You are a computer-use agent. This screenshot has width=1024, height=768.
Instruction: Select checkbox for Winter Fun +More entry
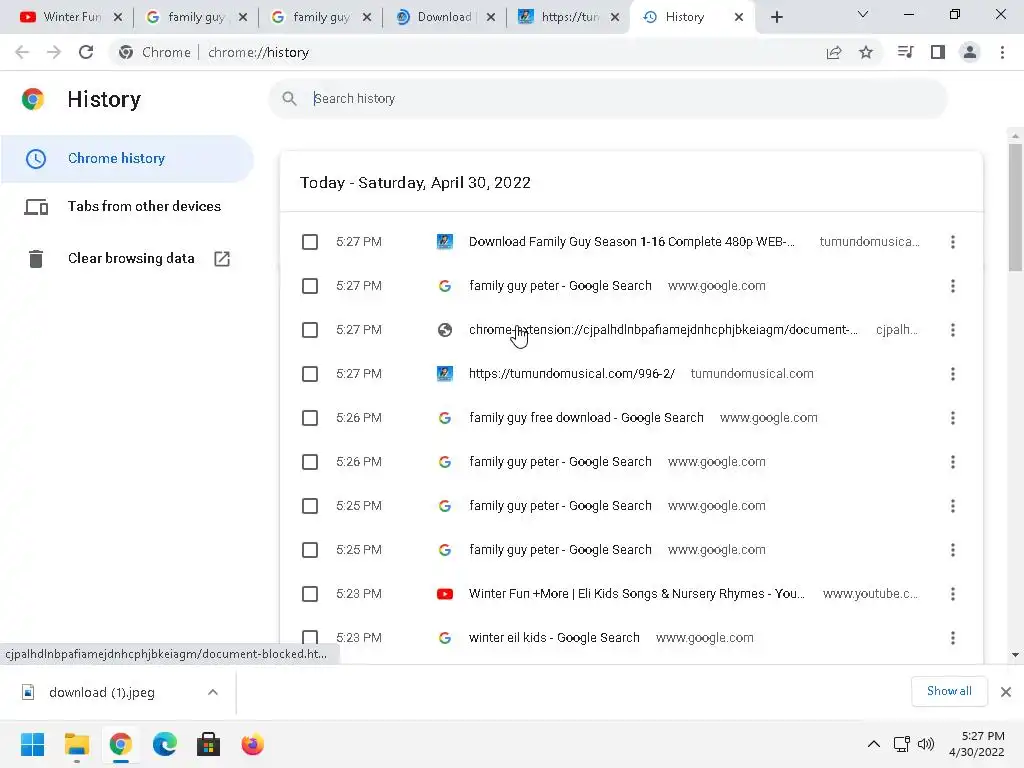pos(310,594)
